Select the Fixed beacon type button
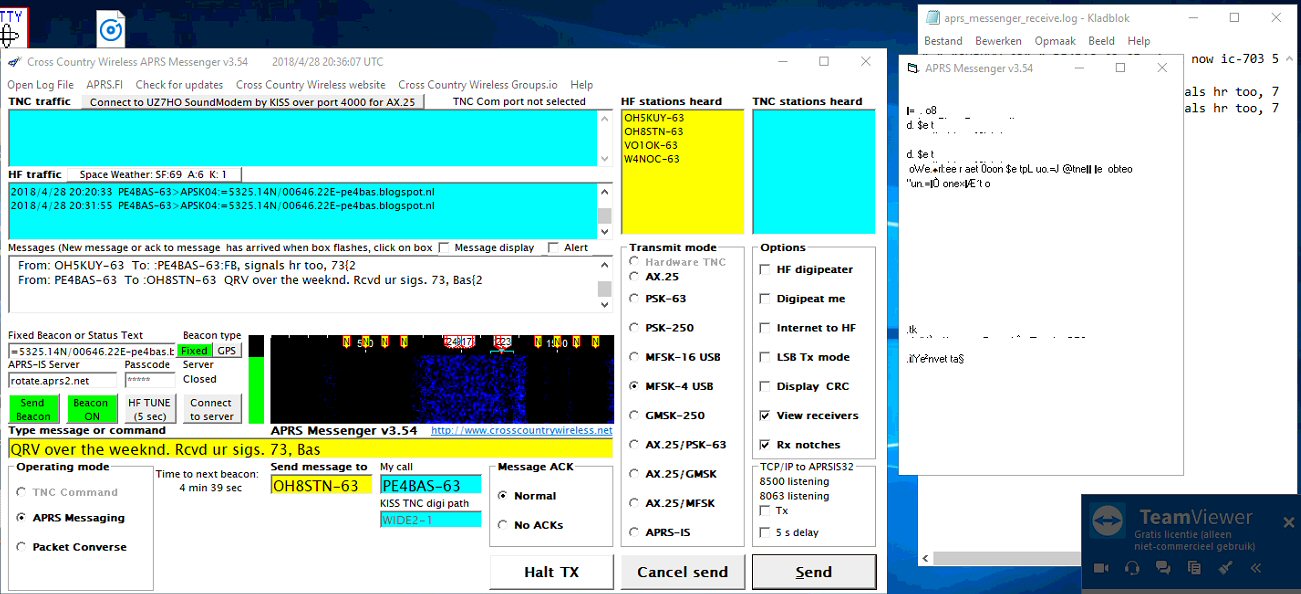1301x594 pixels. [x=194, y=351]
